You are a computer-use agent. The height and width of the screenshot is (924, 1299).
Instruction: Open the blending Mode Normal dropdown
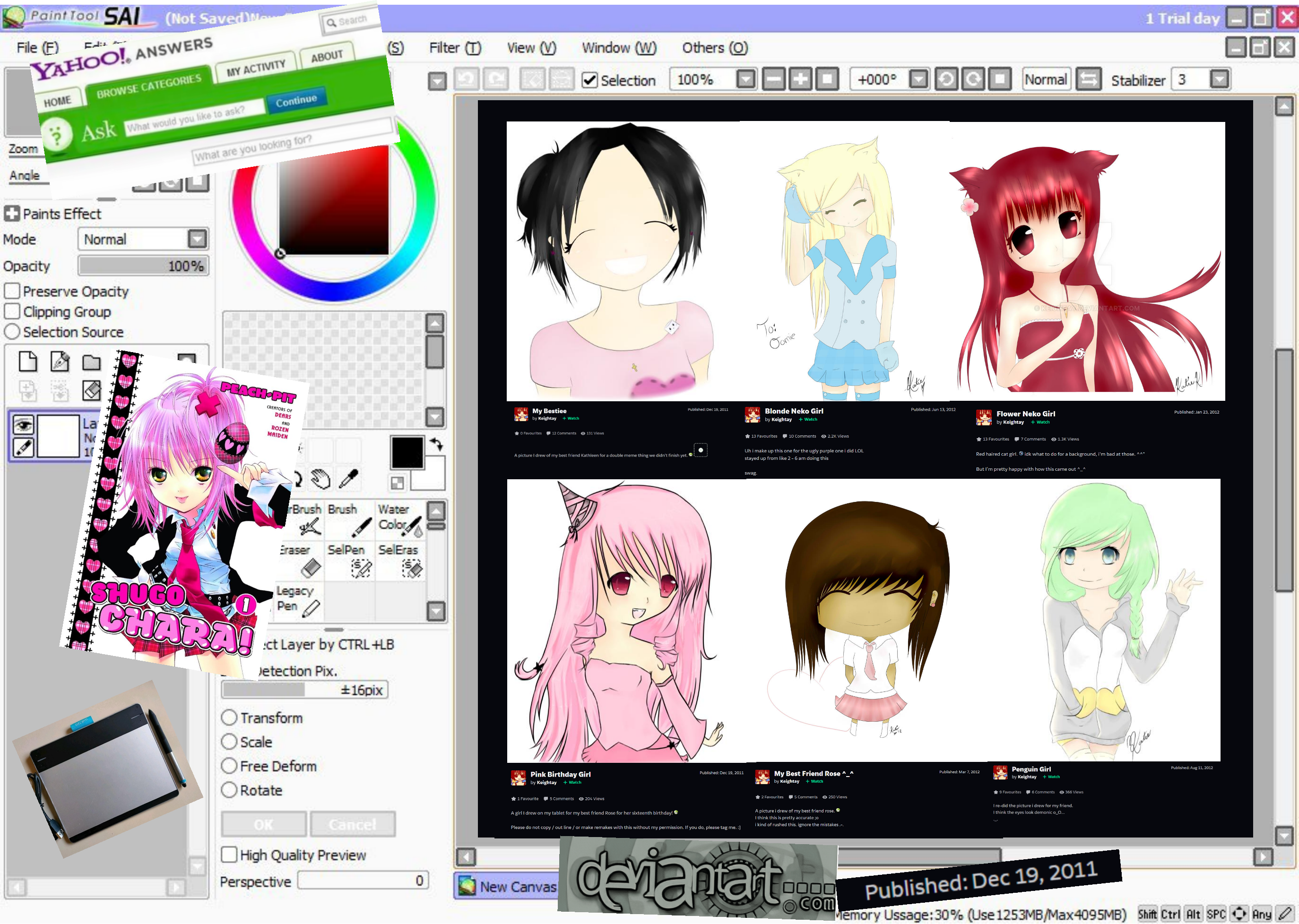[198, 239]
